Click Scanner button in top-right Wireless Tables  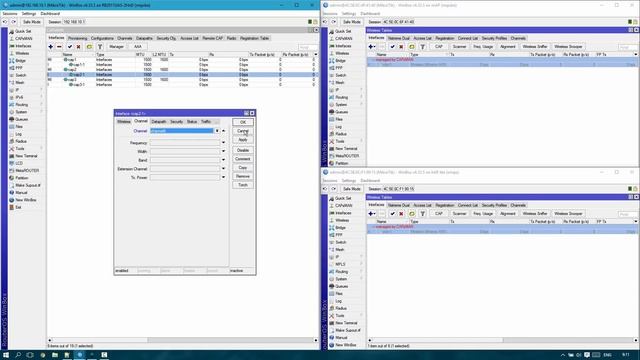click(x=459, y=47)
